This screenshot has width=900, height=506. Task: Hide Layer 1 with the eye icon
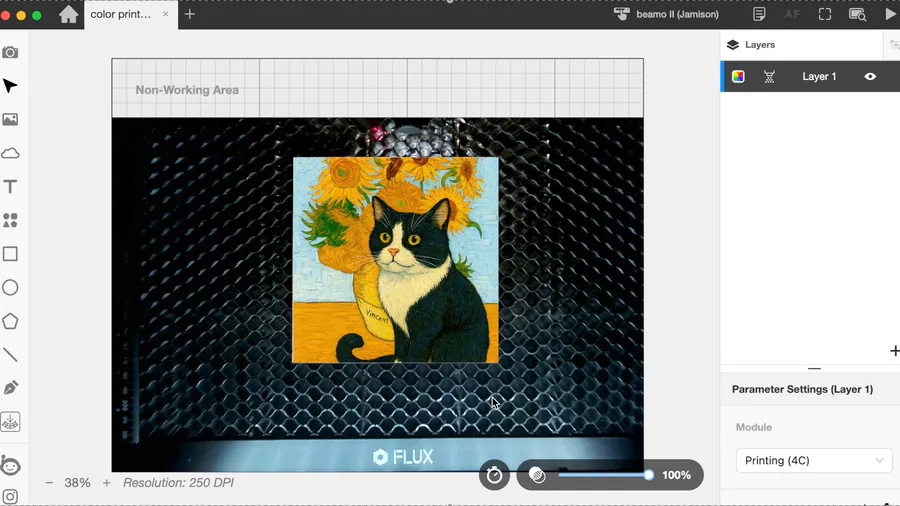[870, 76]
